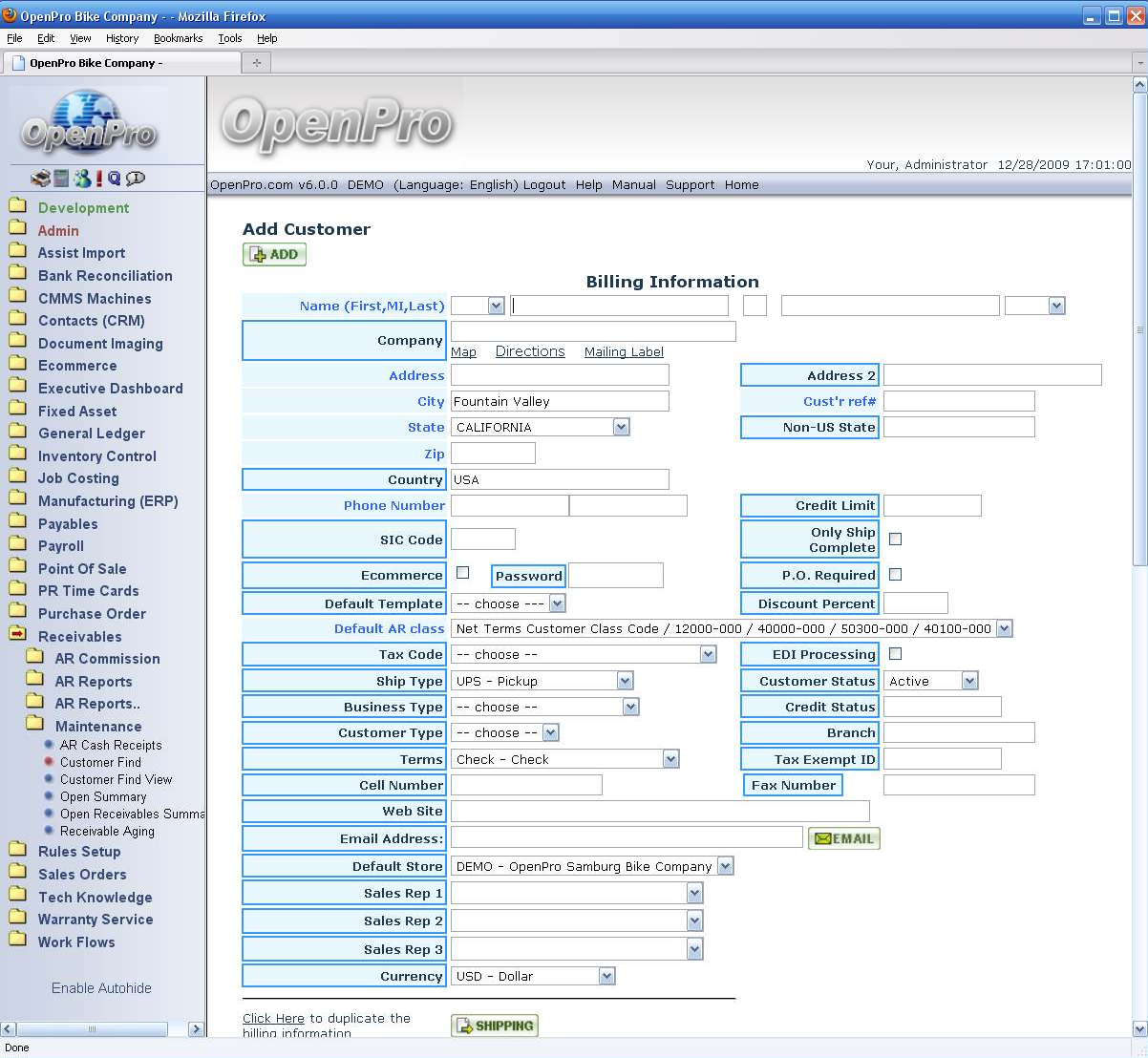Open the Receivables folder icon
Image resolution: width=1148 pixels, height=1058 pixels.
[x=17, y=634]
